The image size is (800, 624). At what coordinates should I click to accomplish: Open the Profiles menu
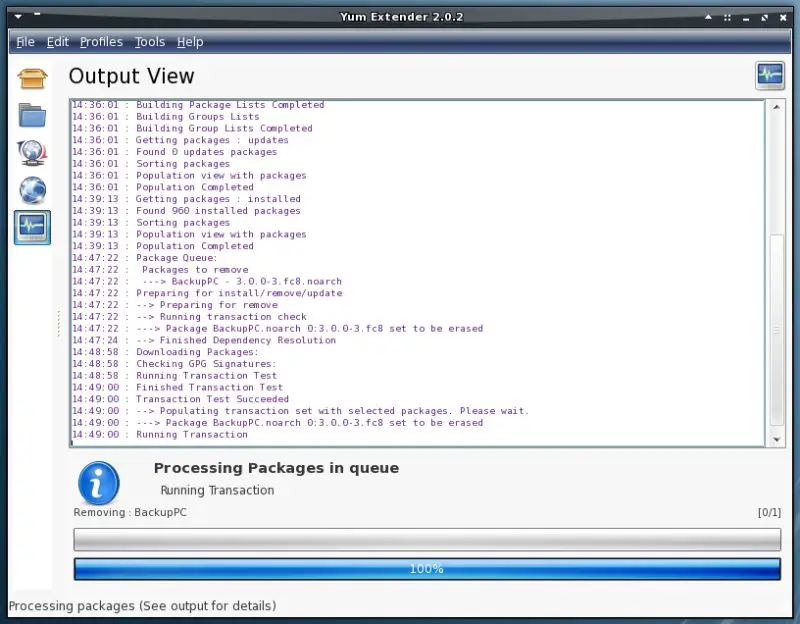[101, 42]
